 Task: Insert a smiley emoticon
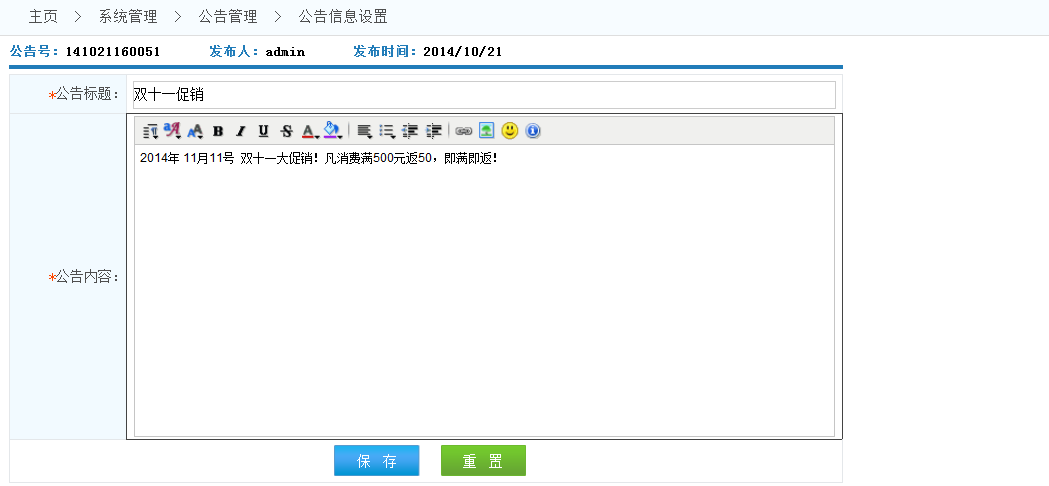[x=510, y=131]
